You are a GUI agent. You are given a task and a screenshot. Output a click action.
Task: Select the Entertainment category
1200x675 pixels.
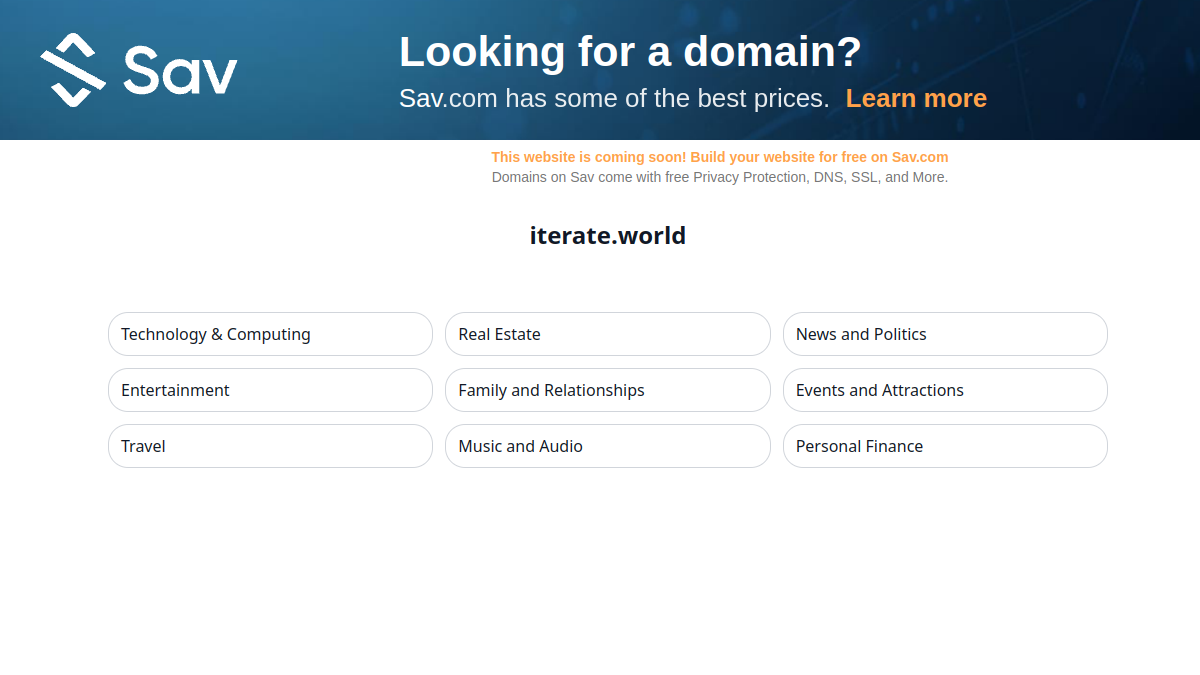pos(270,390)
